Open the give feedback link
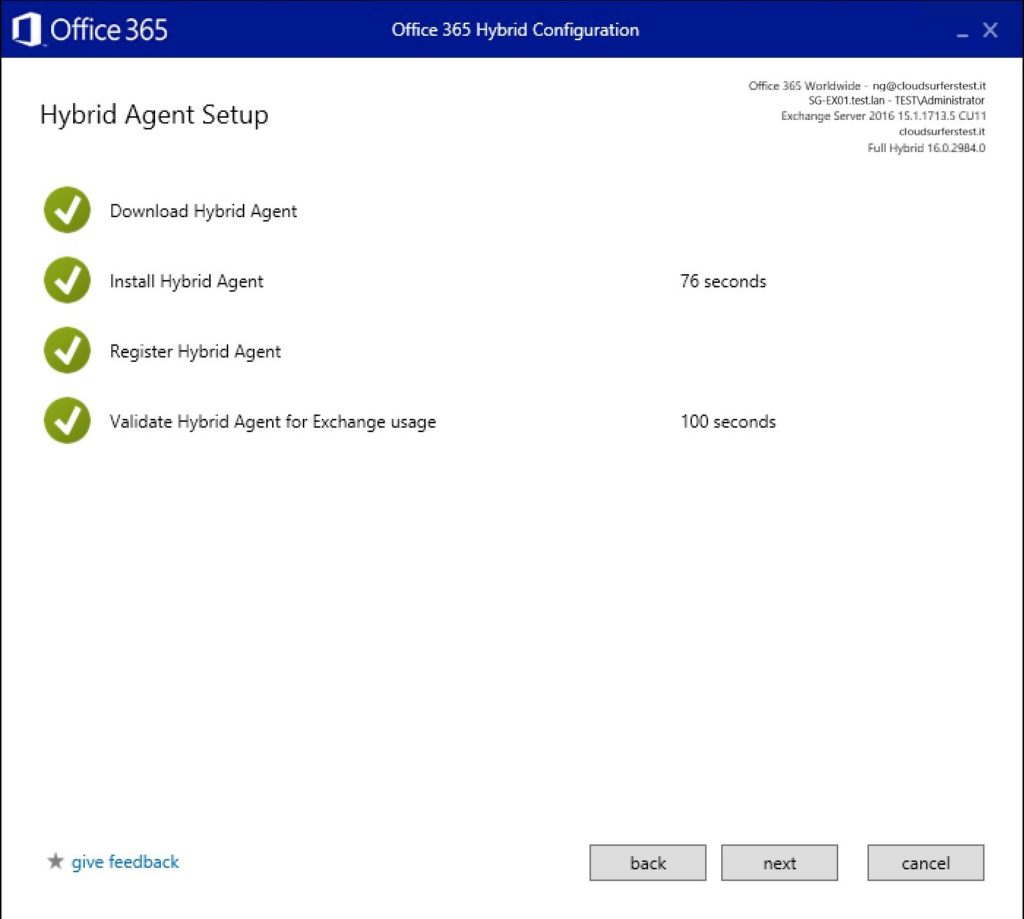Screen dimensions: 1024x919 [x=125, y=862]
